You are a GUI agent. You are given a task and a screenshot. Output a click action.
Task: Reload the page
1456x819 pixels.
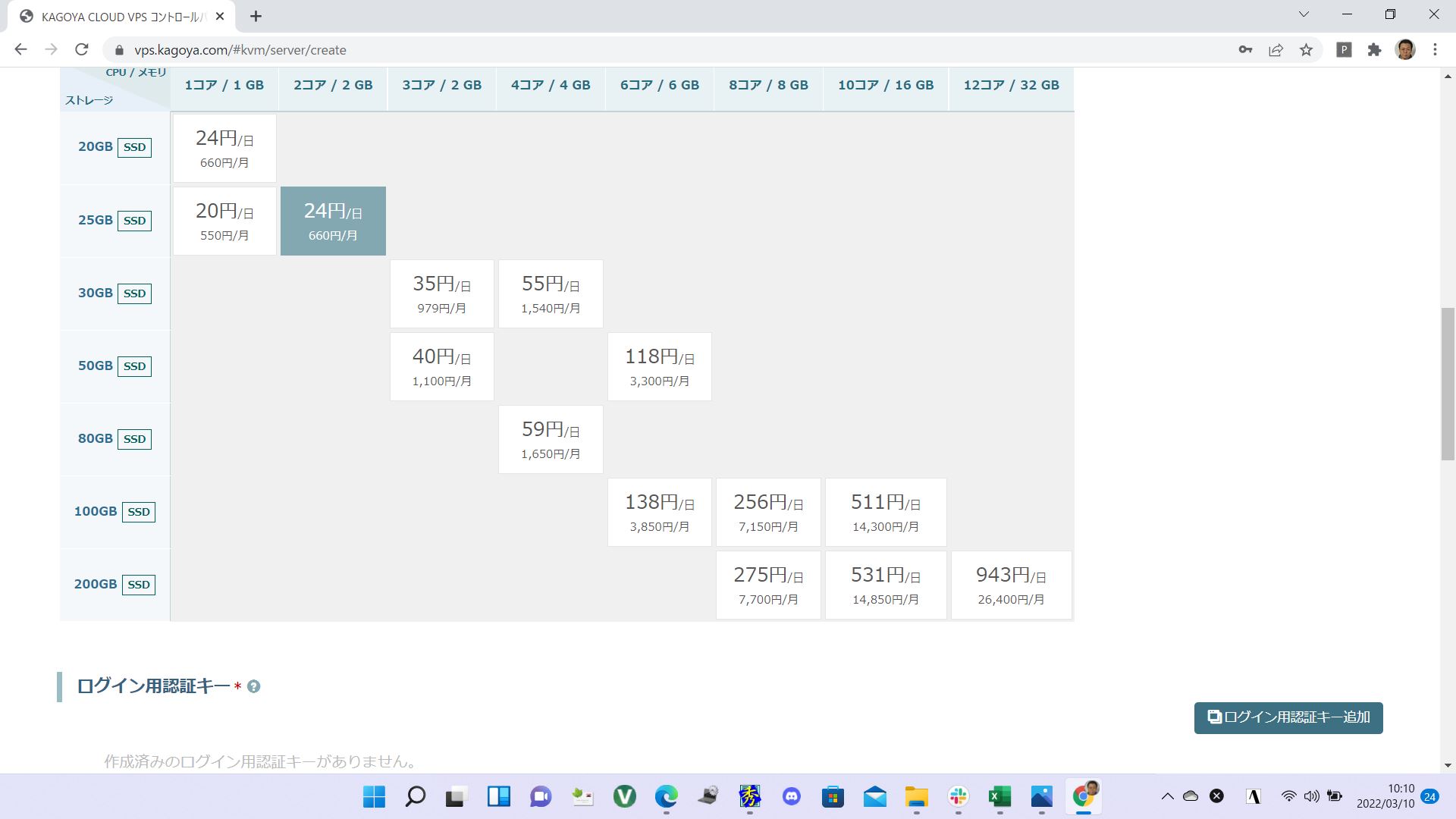(x=82, y=50)
